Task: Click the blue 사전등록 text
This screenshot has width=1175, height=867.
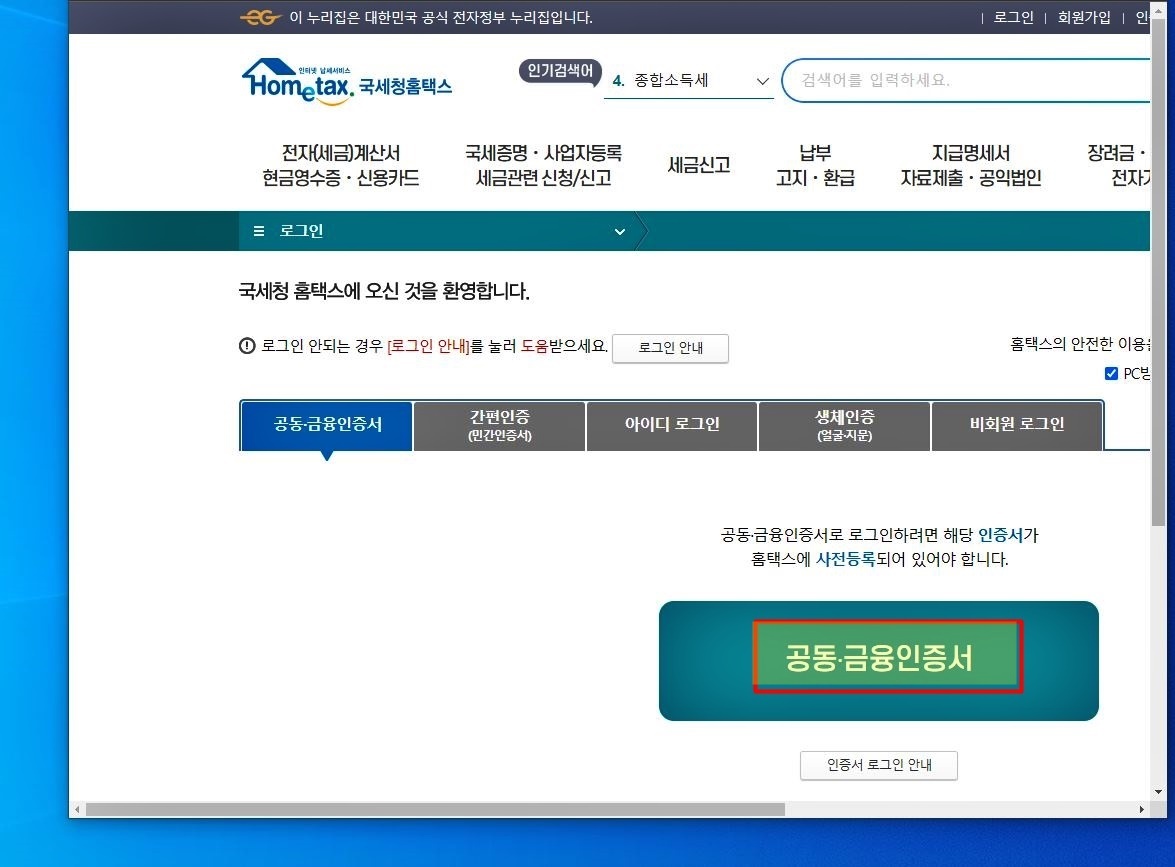Action: coord(845,559)
